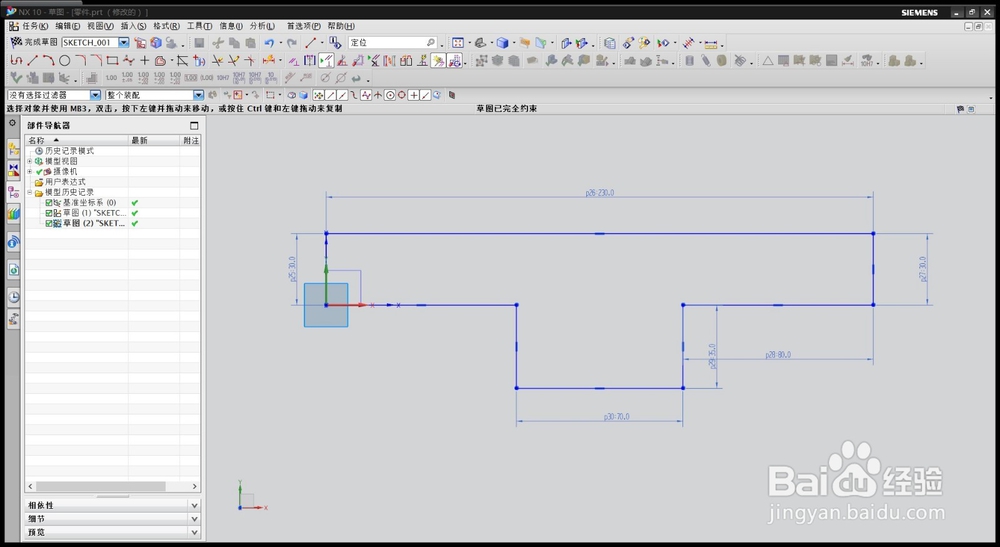
Task: Open the 首选项(P) menu
Action: pos(304,26)
